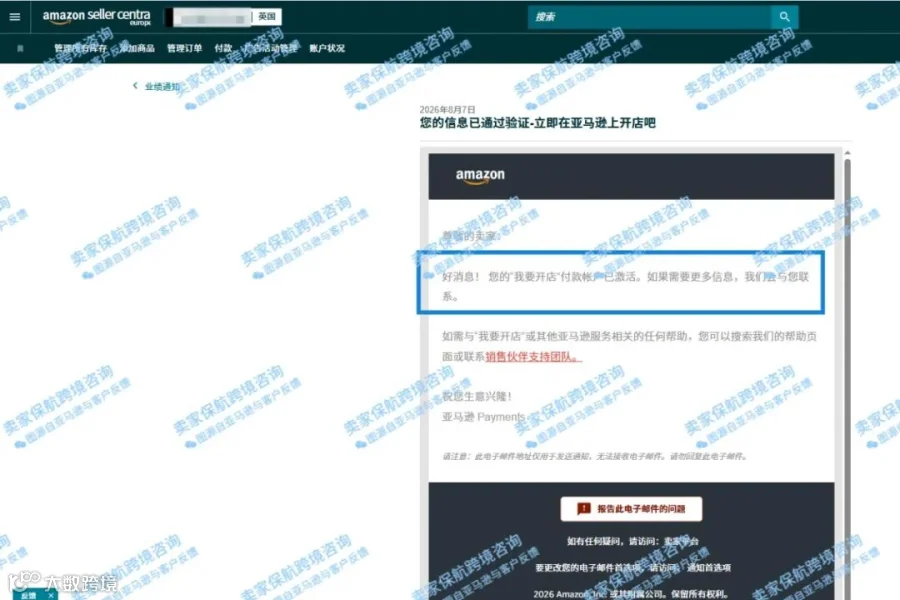Open the 通知首选项 link in the footer

tap(709, 567)
